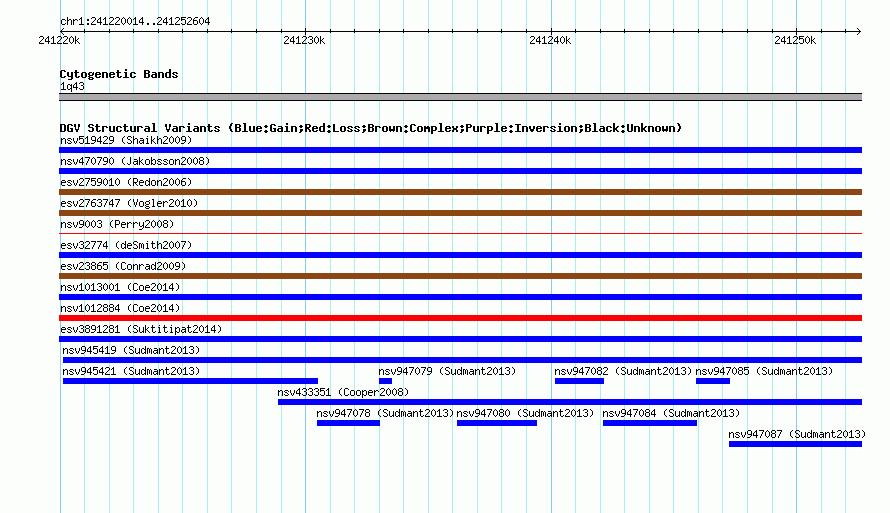Click the 241220k ruler position
The width and height of the screenshot is (890, 513).
pyautogui.click(x=59, y=40)
